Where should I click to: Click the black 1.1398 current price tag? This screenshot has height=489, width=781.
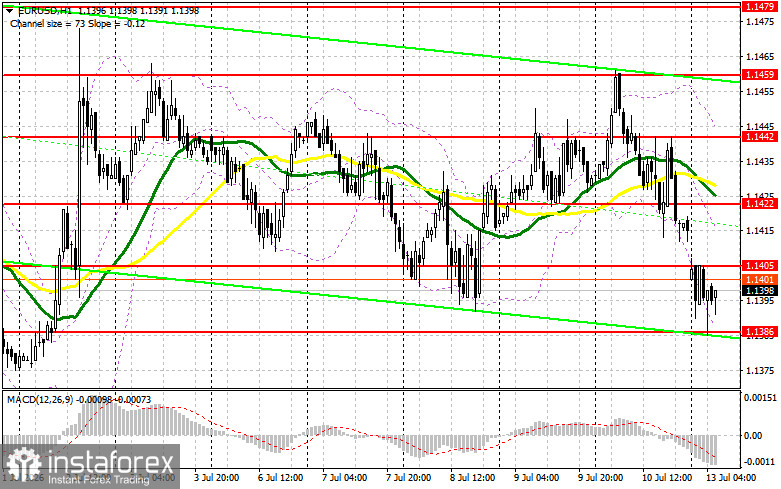coord(759,290)
